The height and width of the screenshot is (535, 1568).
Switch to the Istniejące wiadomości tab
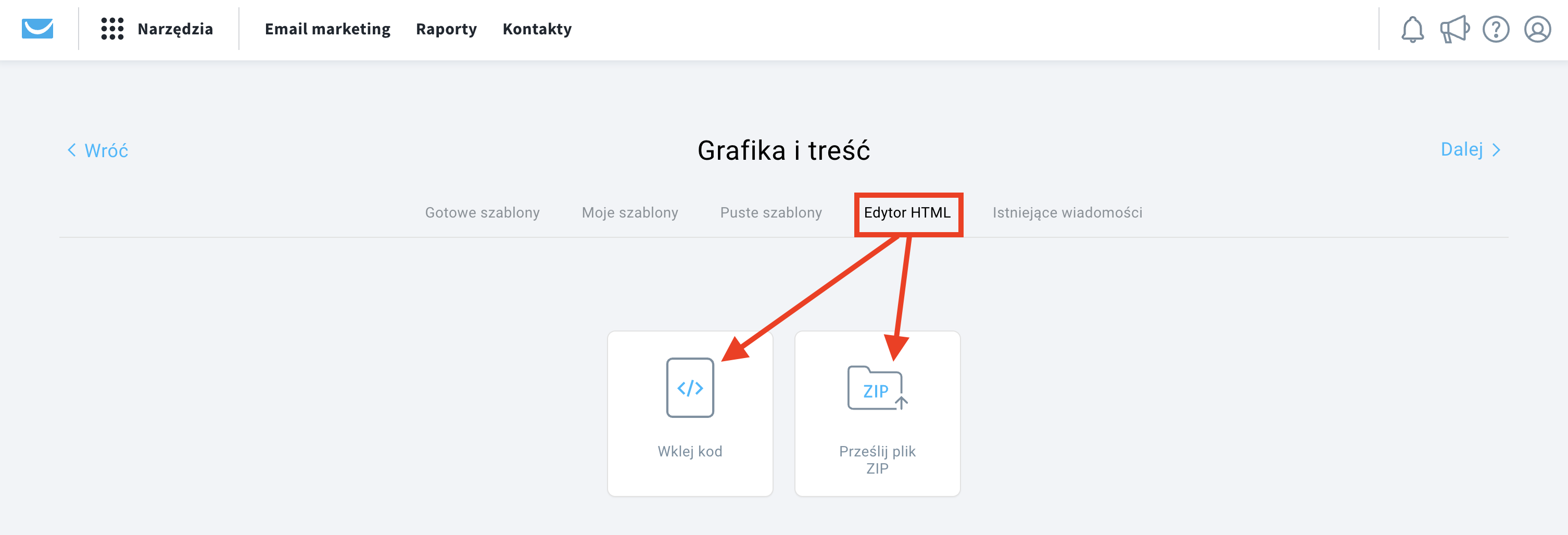pos(1068,212)
